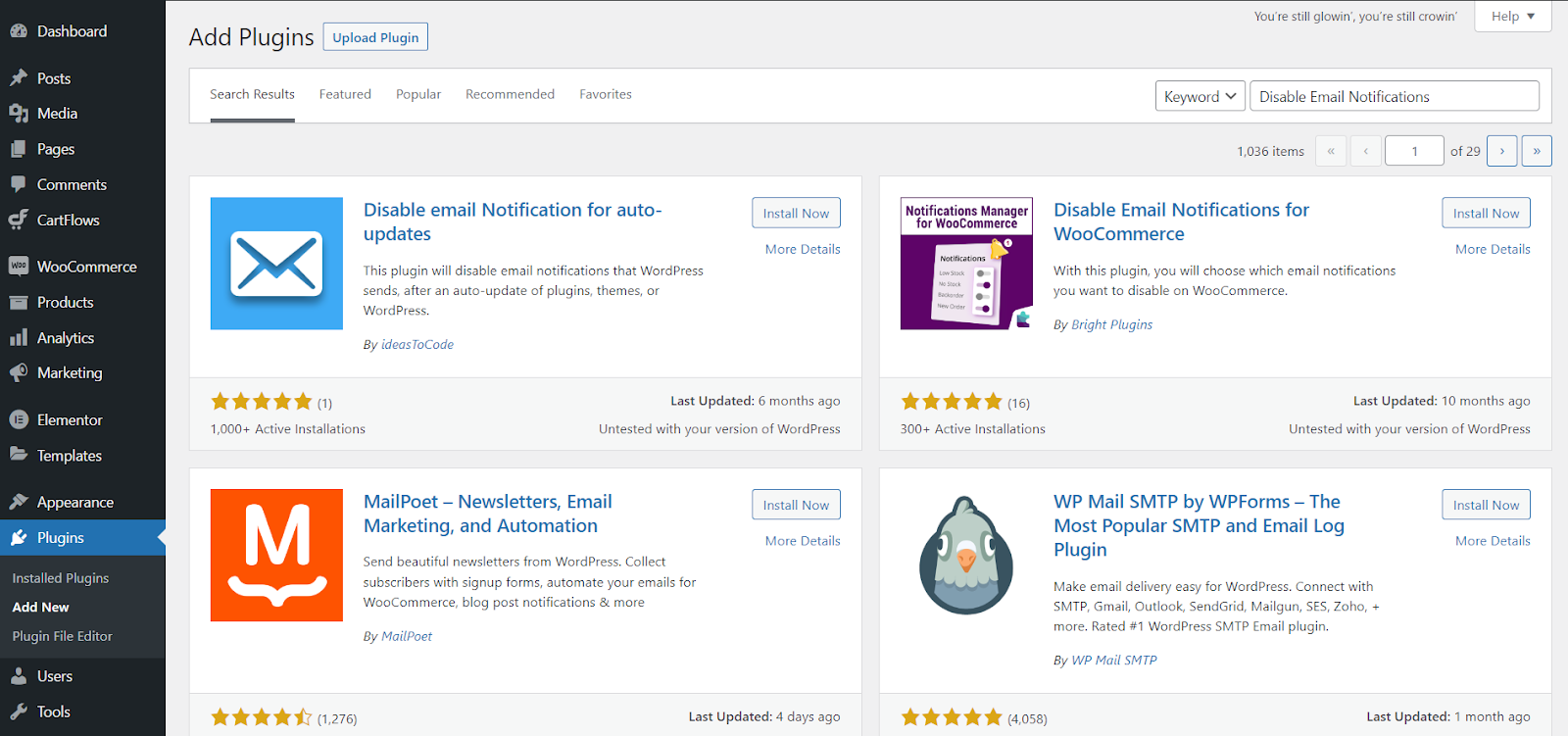
Task: Open Add New plugins submenu item
Action: (x=40, y=608)
